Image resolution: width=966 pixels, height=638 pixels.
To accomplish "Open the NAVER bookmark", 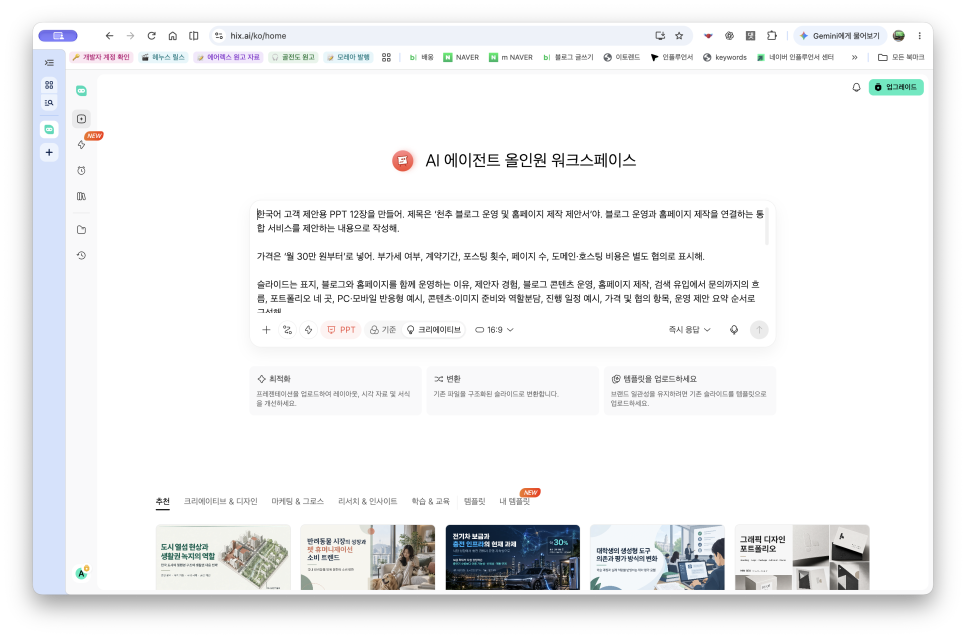I will (461, 57).
